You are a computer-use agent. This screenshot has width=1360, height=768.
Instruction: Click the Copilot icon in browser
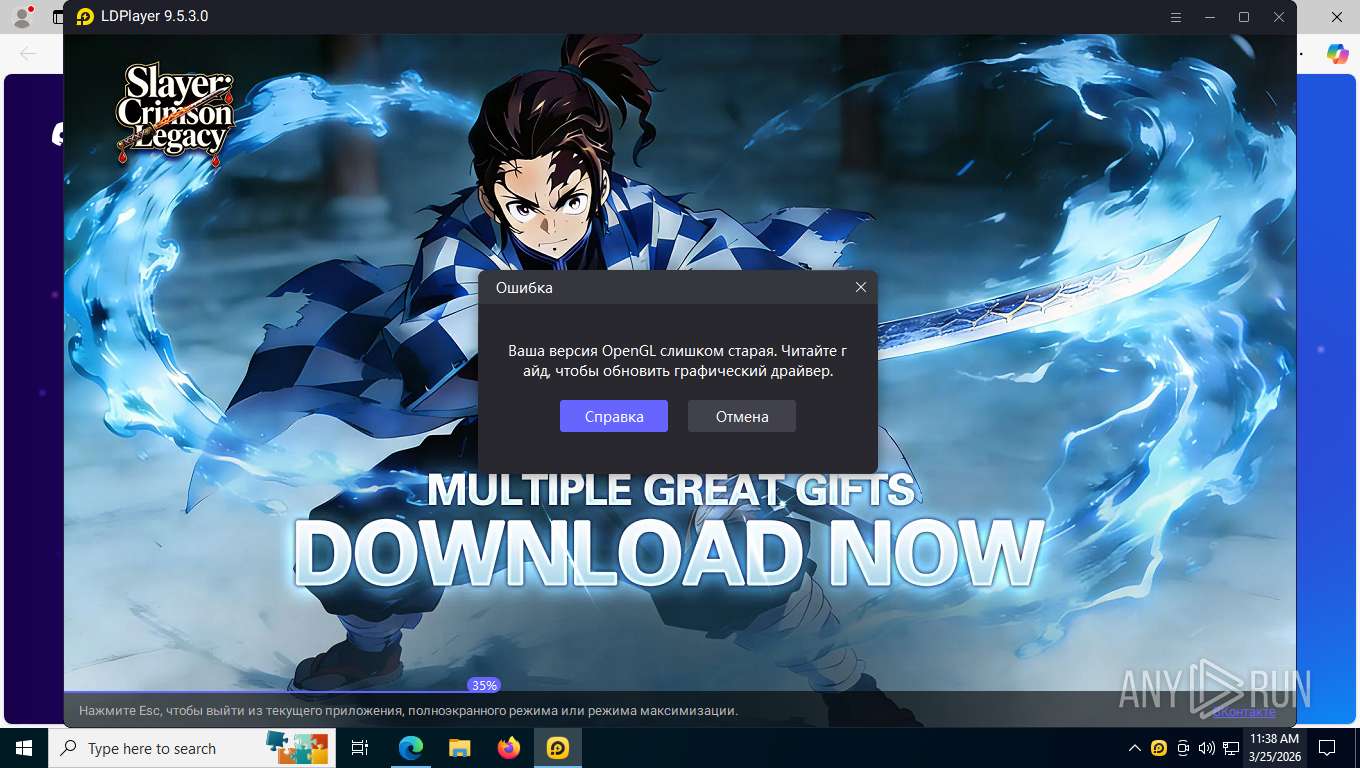(x=1337, y=54)
